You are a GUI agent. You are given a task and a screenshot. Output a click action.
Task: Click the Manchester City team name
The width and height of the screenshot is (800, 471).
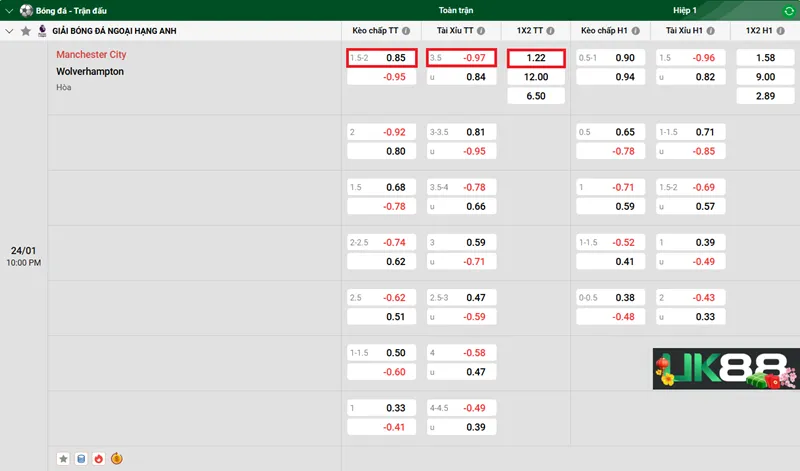[x=91, y=55]
